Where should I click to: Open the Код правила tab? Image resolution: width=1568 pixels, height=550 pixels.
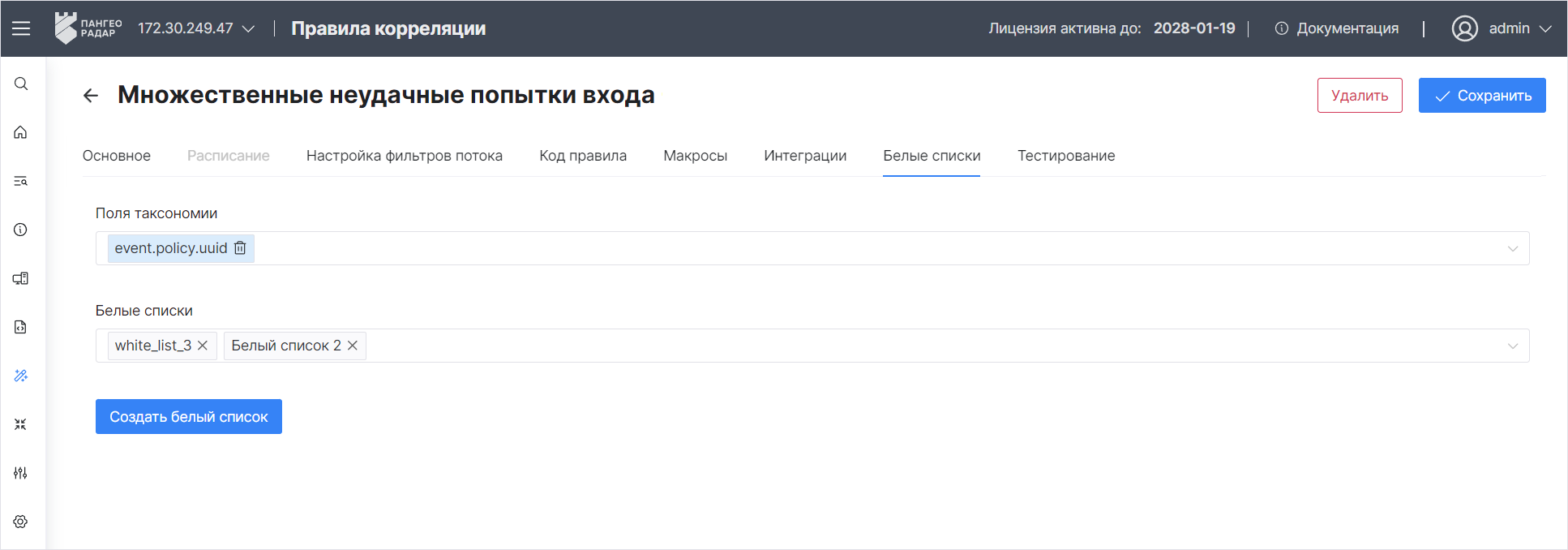coord(583,156)
